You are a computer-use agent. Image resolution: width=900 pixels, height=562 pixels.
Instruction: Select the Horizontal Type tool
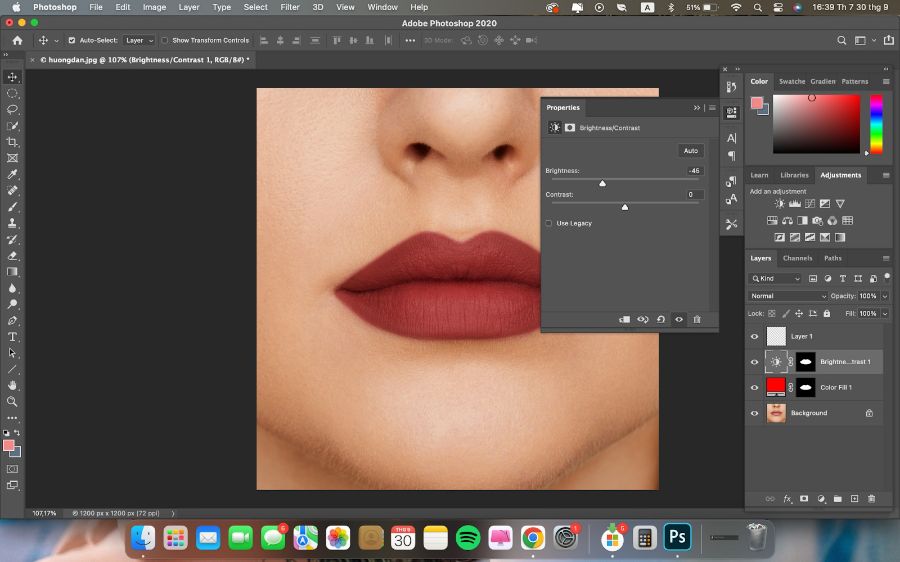12,337
